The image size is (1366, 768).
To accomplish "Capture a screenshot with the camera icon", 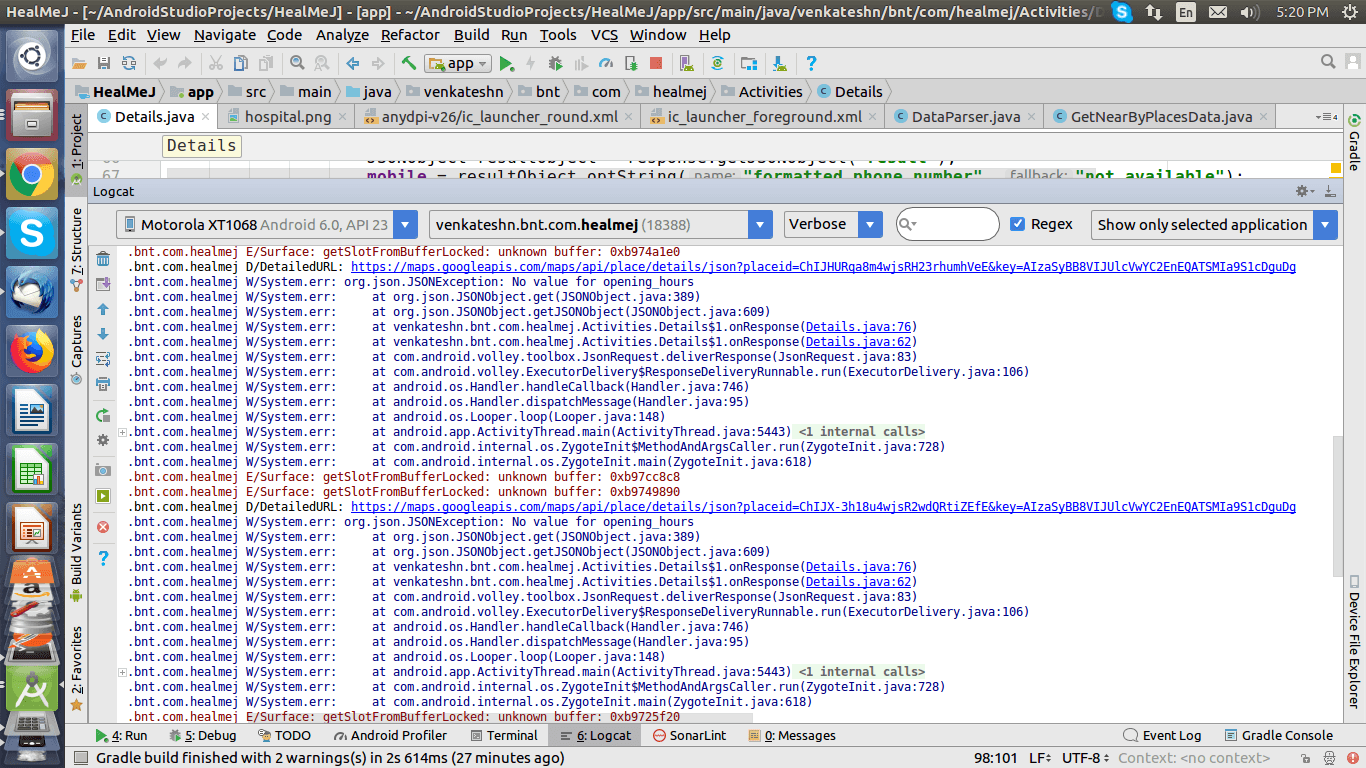I will click(102, 470).
